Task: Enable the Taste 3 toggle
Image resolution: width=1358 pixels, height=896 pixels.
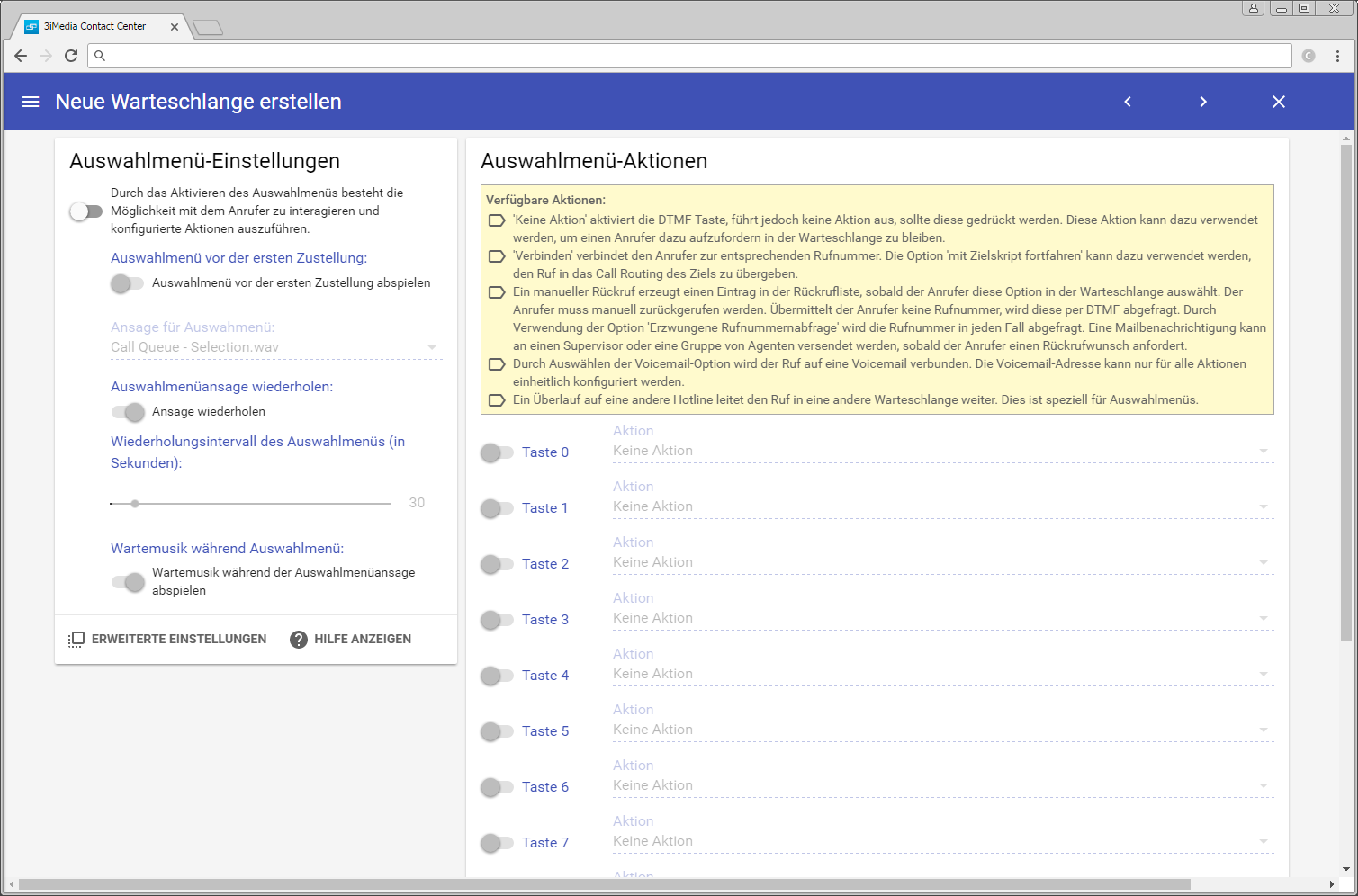Action: (x=497, y=620)
